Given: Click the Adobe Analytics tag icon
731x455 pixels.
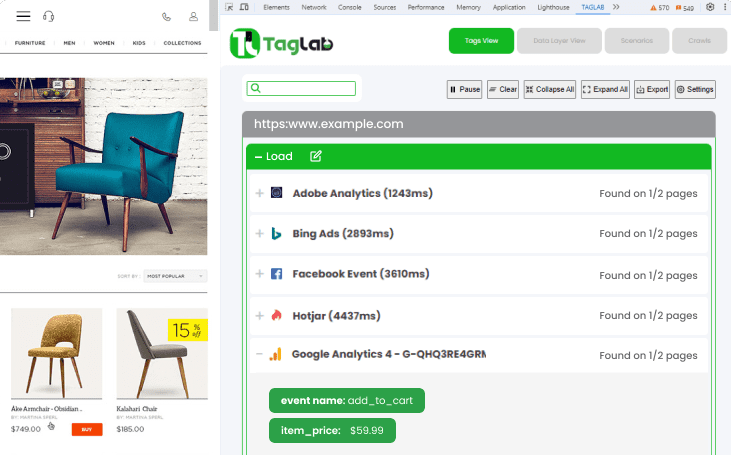Looking at the screenshot, I should (x=276, y=193).
